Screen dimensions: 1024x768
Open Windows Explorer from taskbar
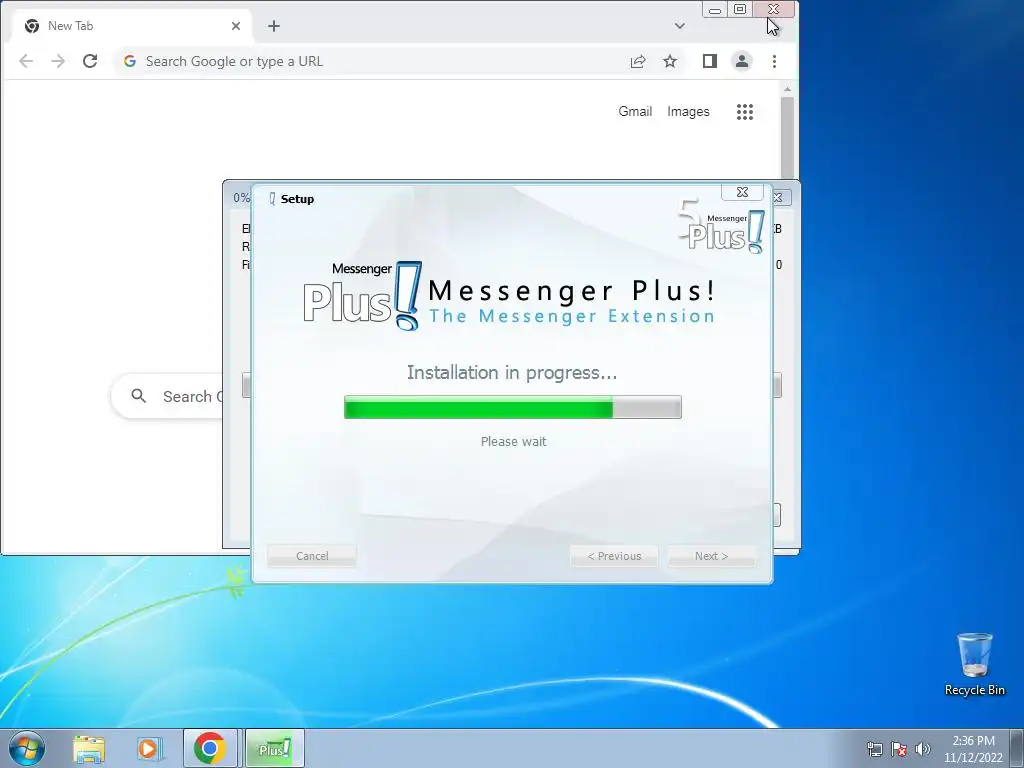[89, 748]
